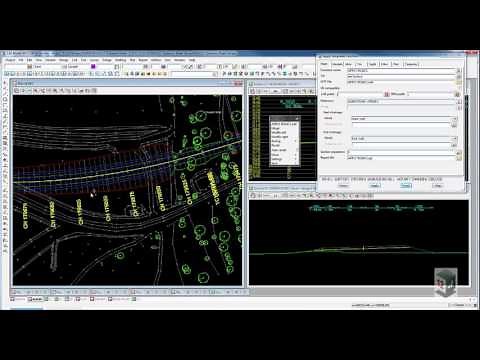Select the Main tab in the apply dialog
The width and height of the screenshot is (480, 360).
click(x=324, y=64)
